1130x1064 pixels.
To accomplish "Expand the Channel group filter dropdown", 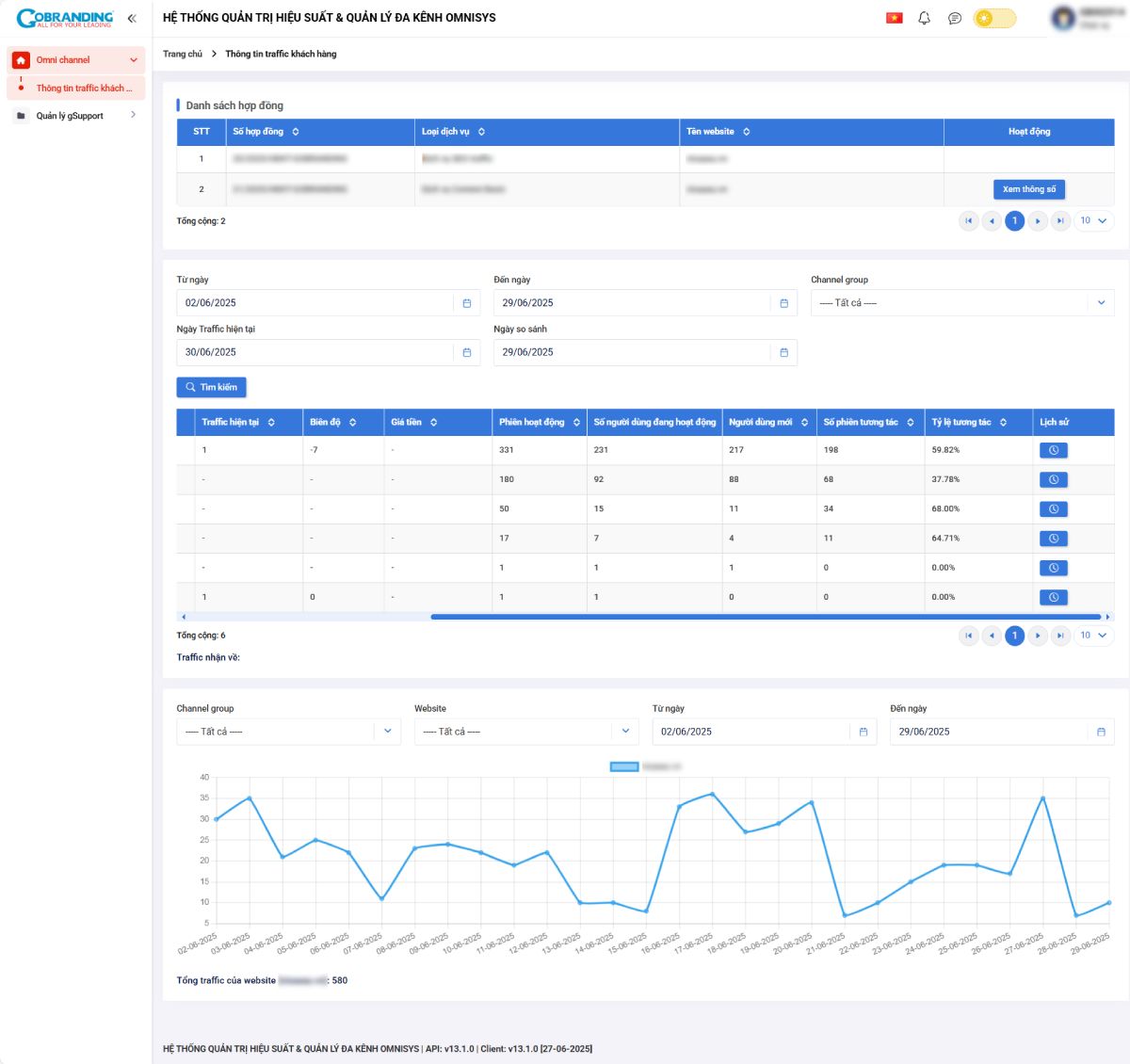I will pos(961,303).
